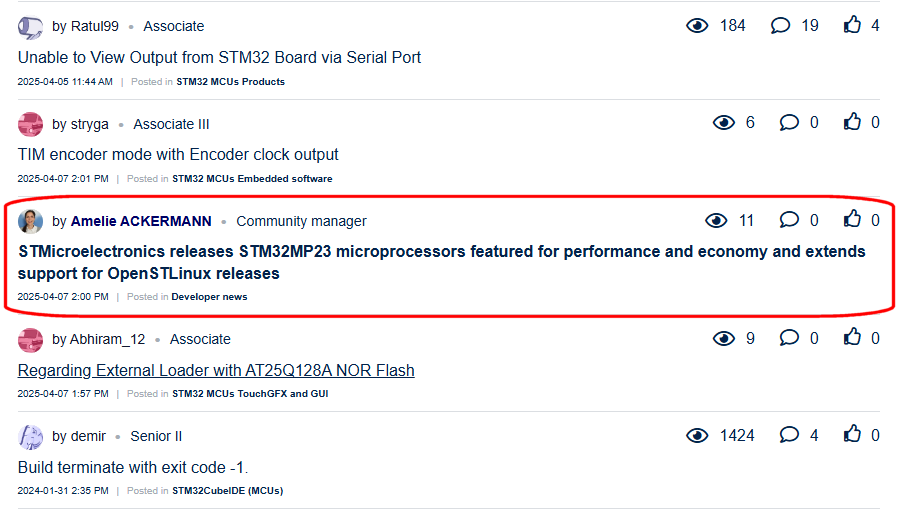The width and height of the screenshot is (906, 517).
Task: Open Amelie ACKERMANN's avatar photo
Action: tap(30, 221)
